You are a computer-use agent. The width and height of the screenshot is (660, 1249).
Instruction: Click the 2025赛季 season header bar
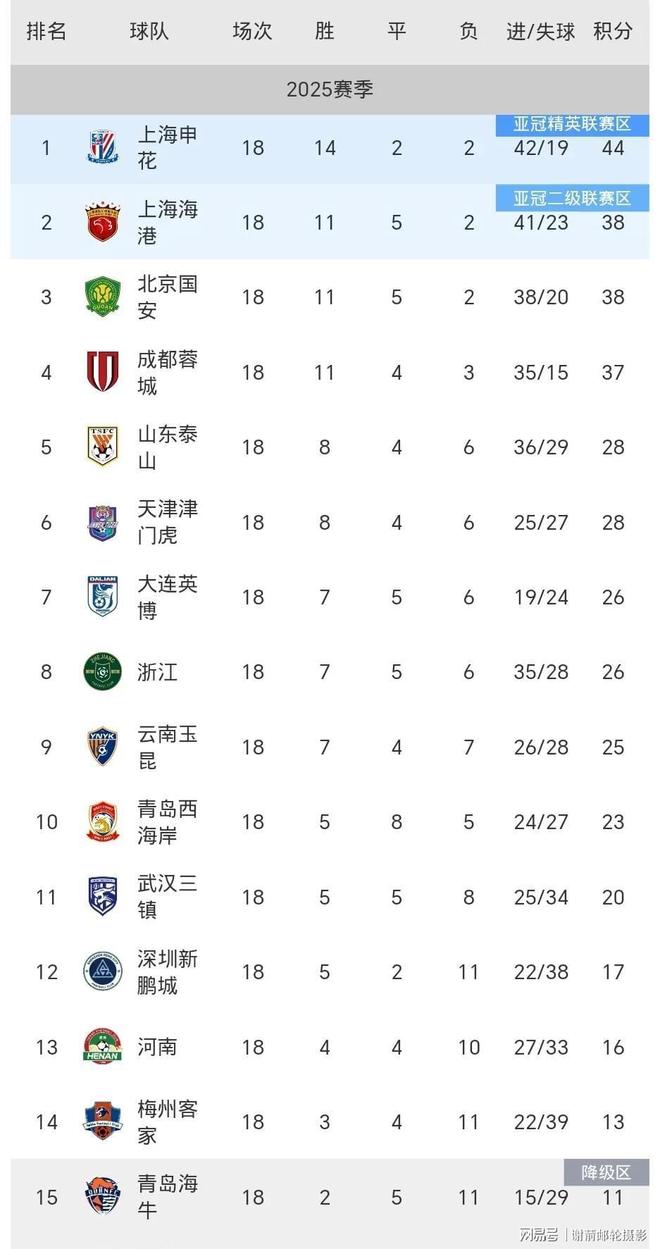(330, 90)
